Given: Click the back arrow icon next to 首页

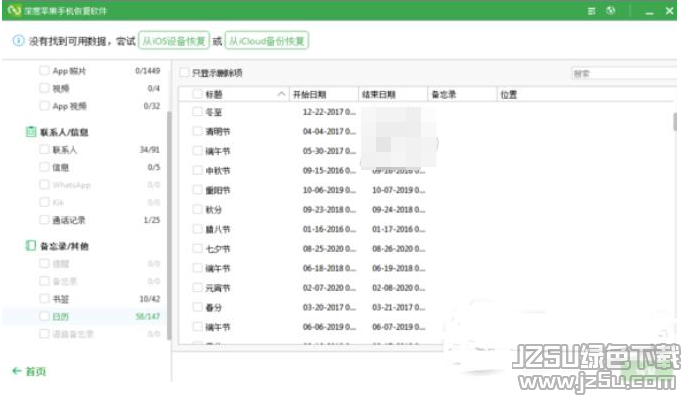Looking at the screenshot, I should click(x=17, y=371).
